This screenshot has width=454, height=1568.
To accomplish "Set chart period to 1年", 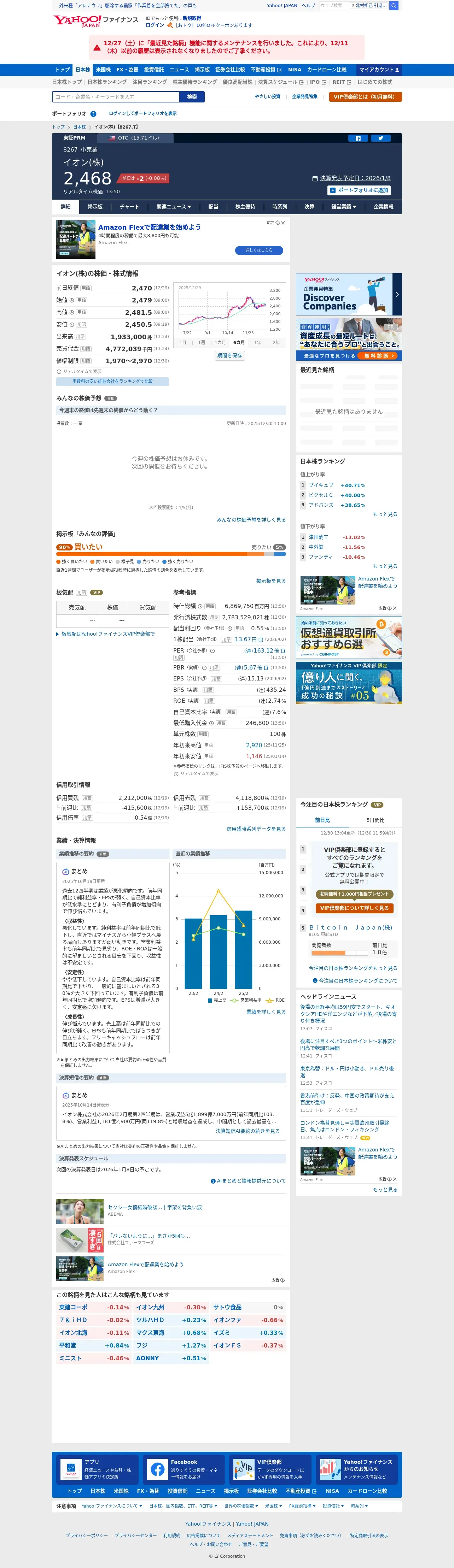I will coord(258,343).
